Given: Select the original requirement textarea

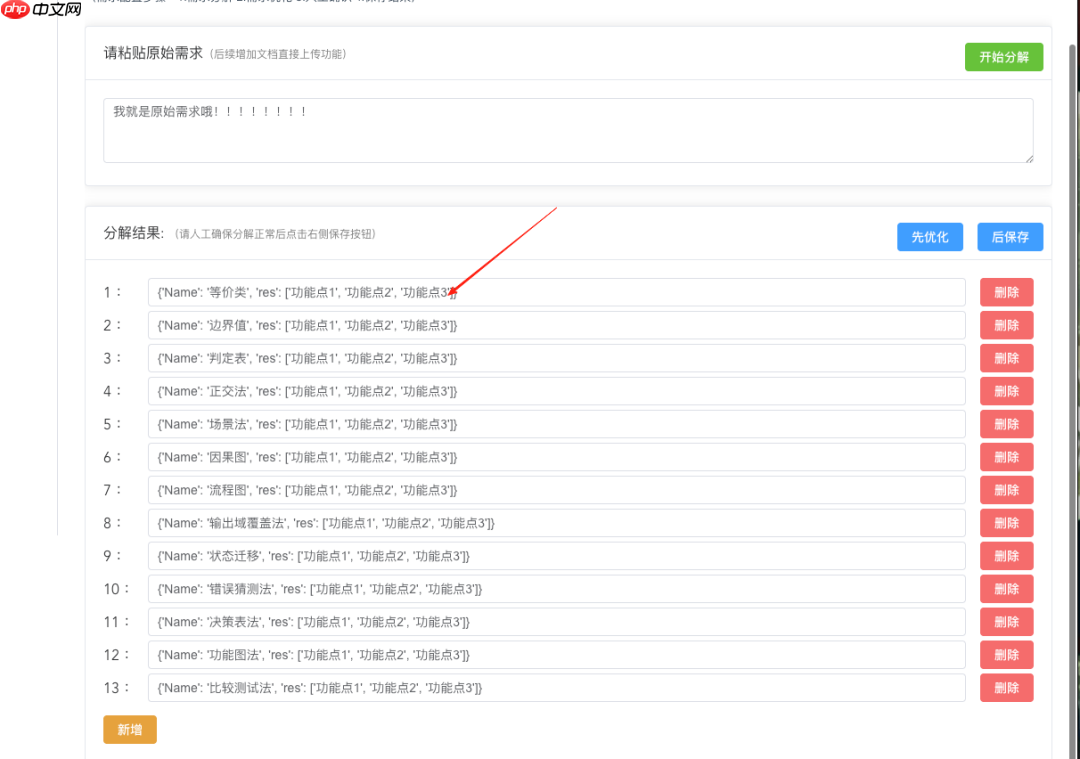Looking at the screenshot, I should click(568, 130).
